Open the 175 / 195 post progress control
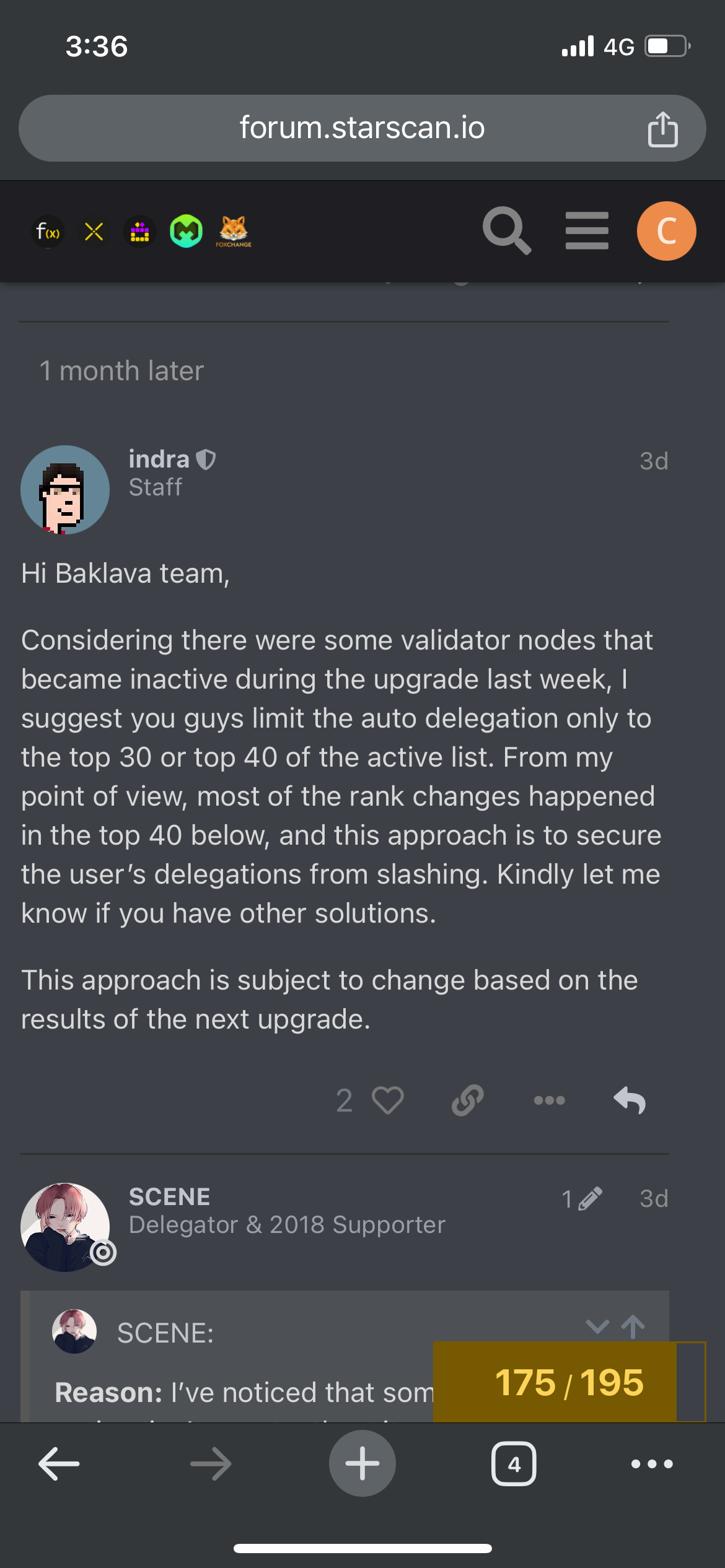Viewport: 725px width, 1568px height. [x=568, y=1382]
